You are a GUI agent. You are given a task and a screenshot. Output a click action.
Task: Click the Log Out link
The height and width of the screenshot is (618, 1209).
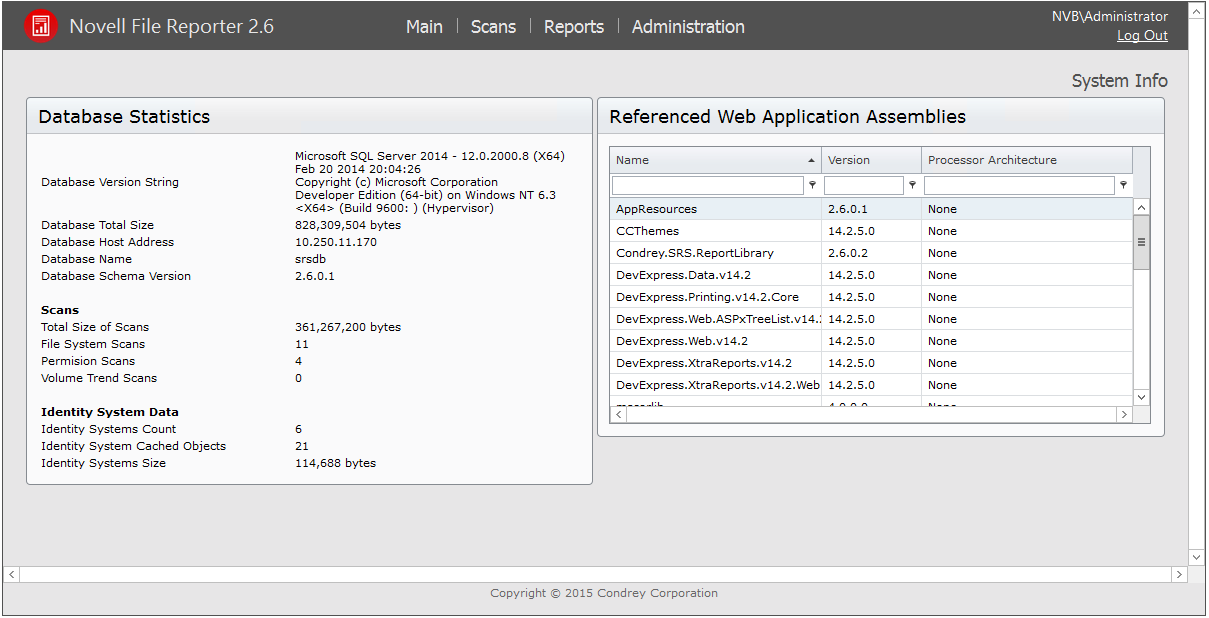[x=1142, y=36]
